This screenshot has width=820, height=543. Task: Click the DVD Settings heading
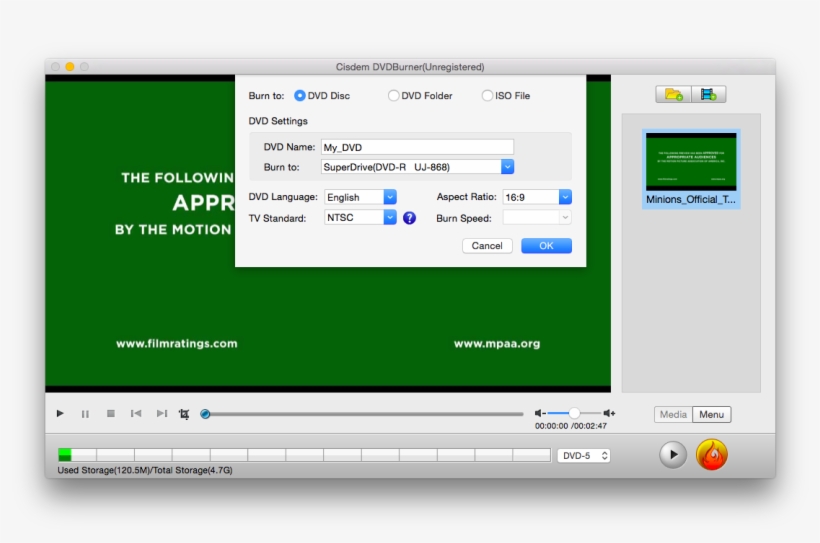278,121
